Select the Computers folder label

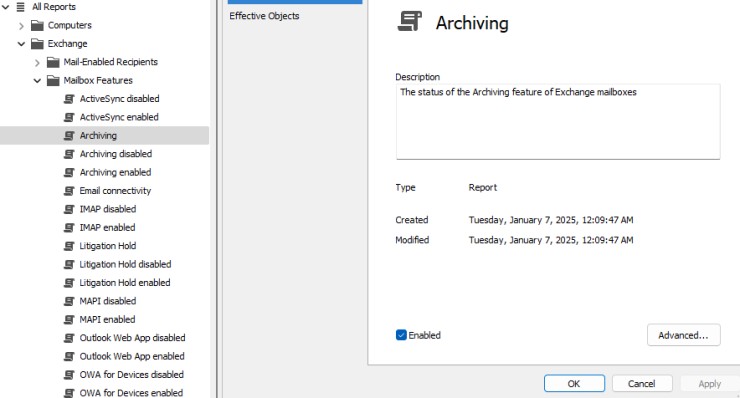pyautogui.click(x=69, y=25)
